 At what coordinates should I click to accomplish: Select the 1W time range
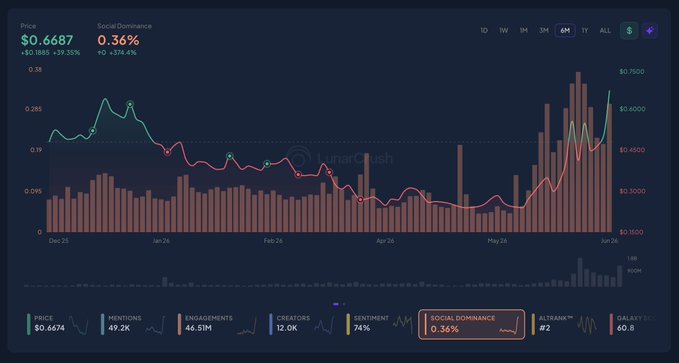coord(503,31)
